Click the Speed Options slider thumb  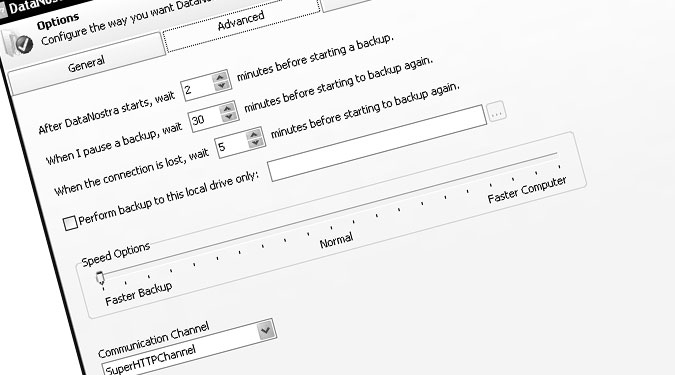100,278
